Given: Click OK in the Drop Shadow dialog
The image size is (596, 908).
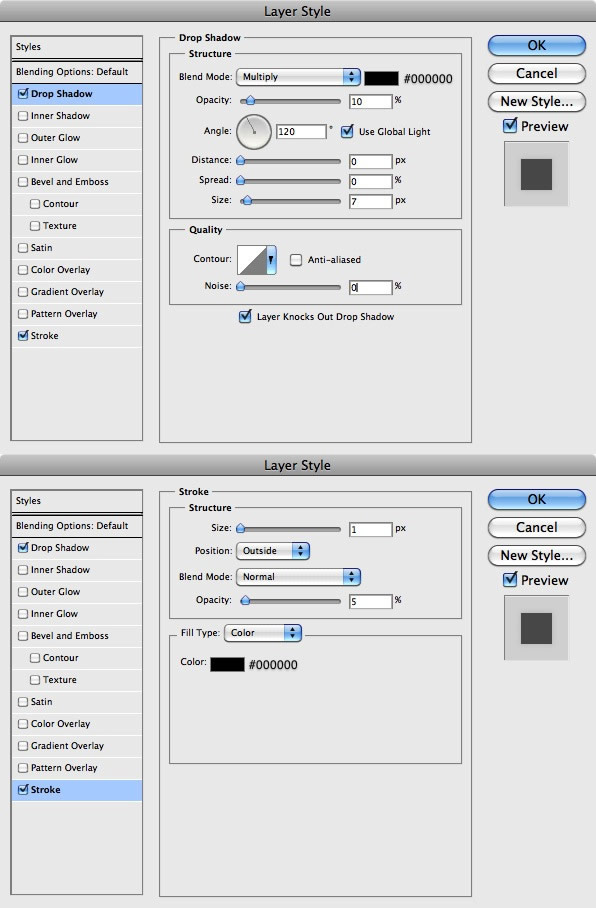Looking at the screenshot, I should pyautogui.click(x=536, y=45).
